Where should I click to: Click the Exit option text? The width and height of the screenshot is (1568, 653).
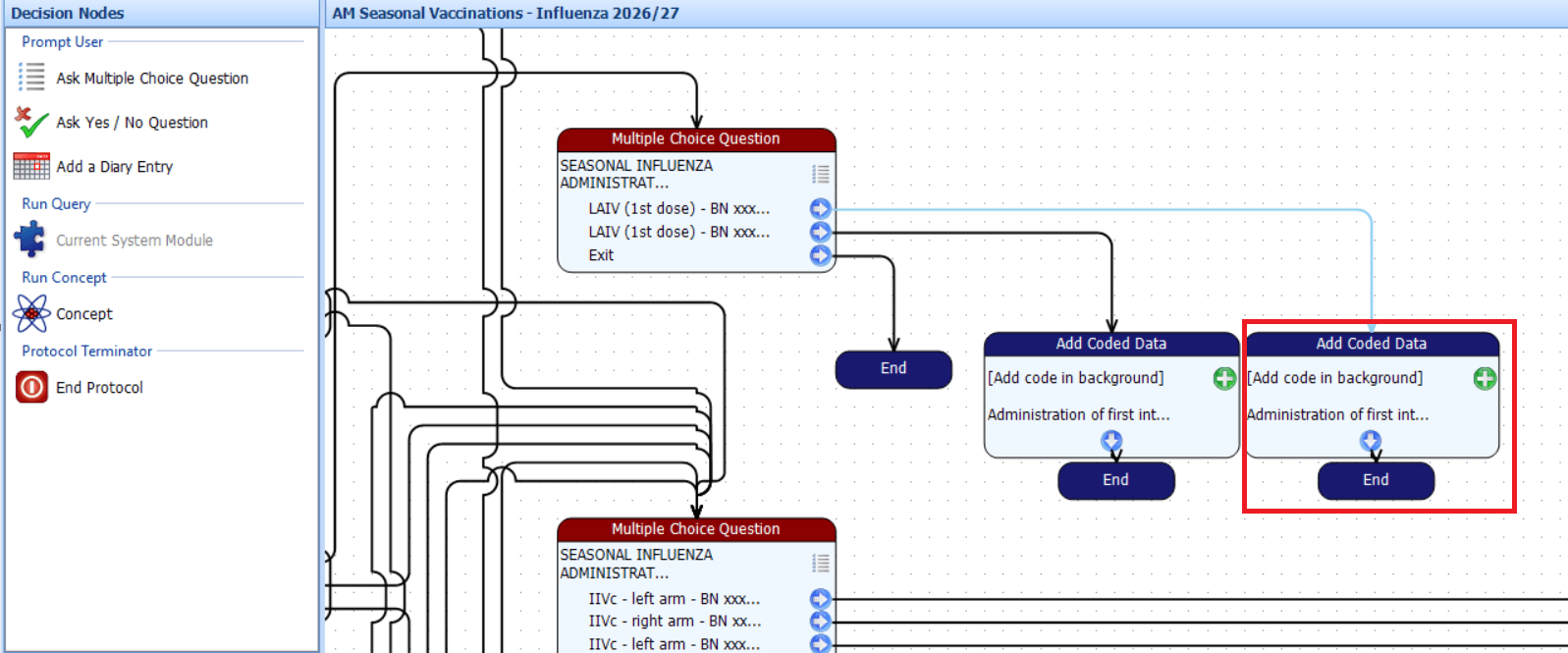601,255
